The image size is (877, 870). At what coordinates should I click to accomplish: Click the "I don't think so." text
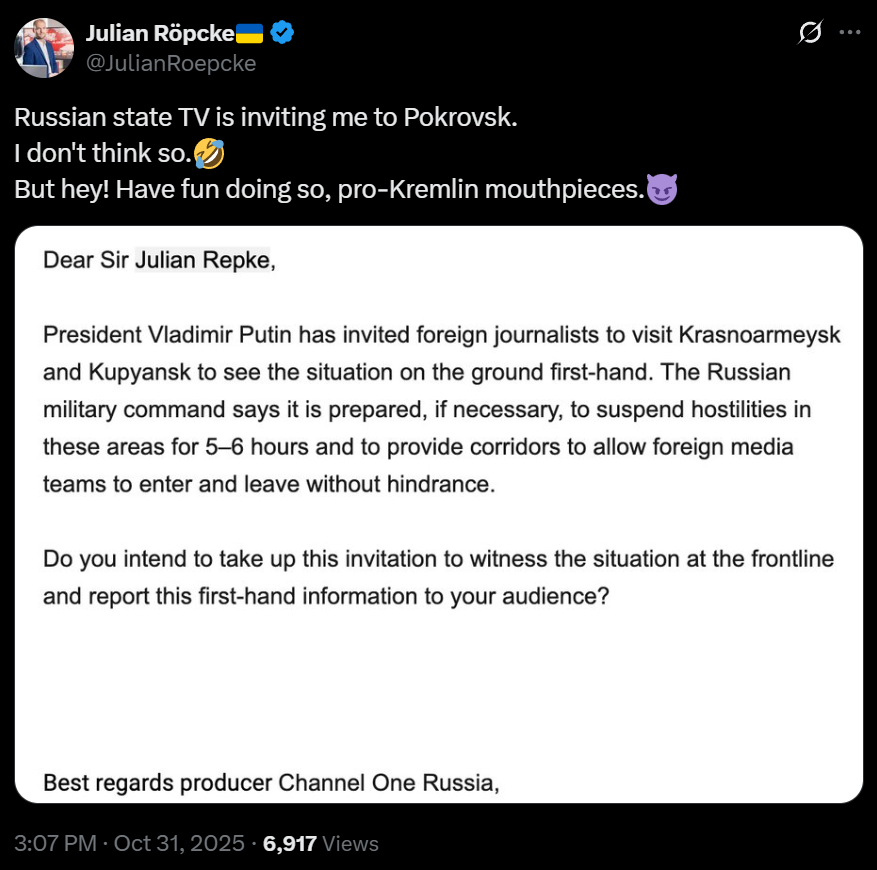pos(104,154)
